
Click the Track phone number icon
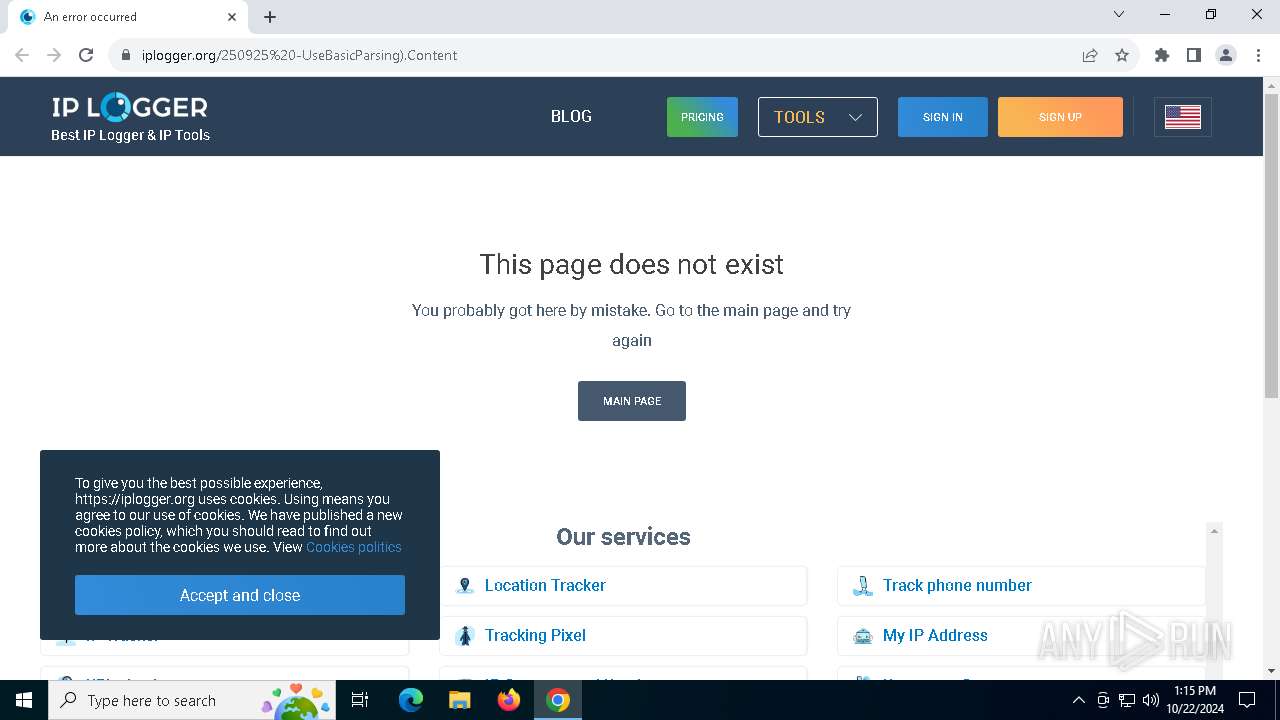tap(862, 586)
